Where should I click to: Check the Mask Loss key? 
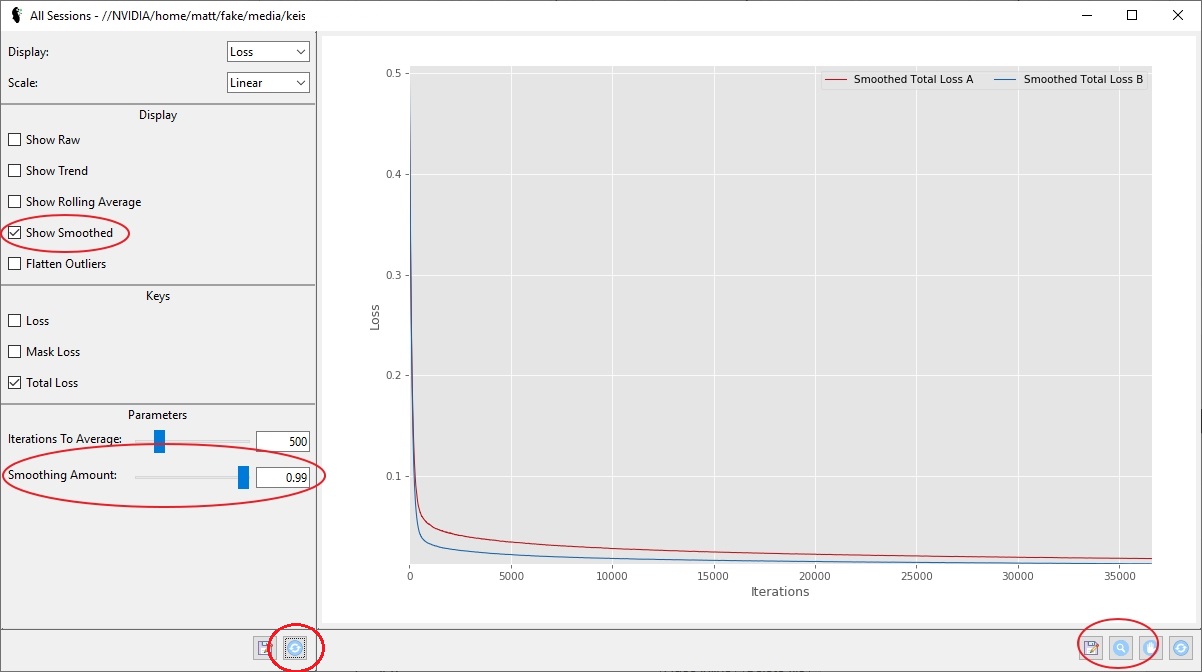coord(15,352)
